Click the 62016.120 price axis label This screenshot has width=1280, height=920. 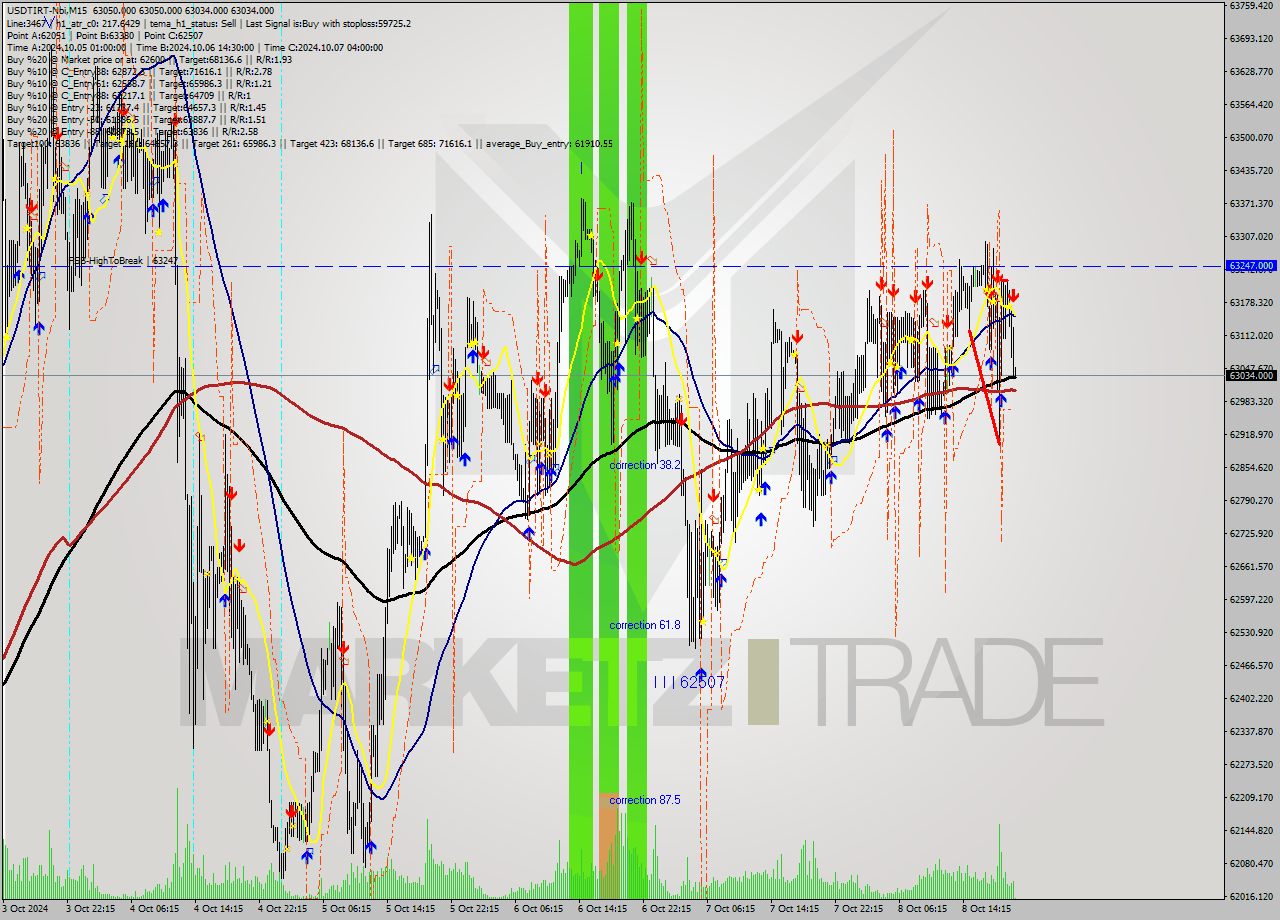1251,896
